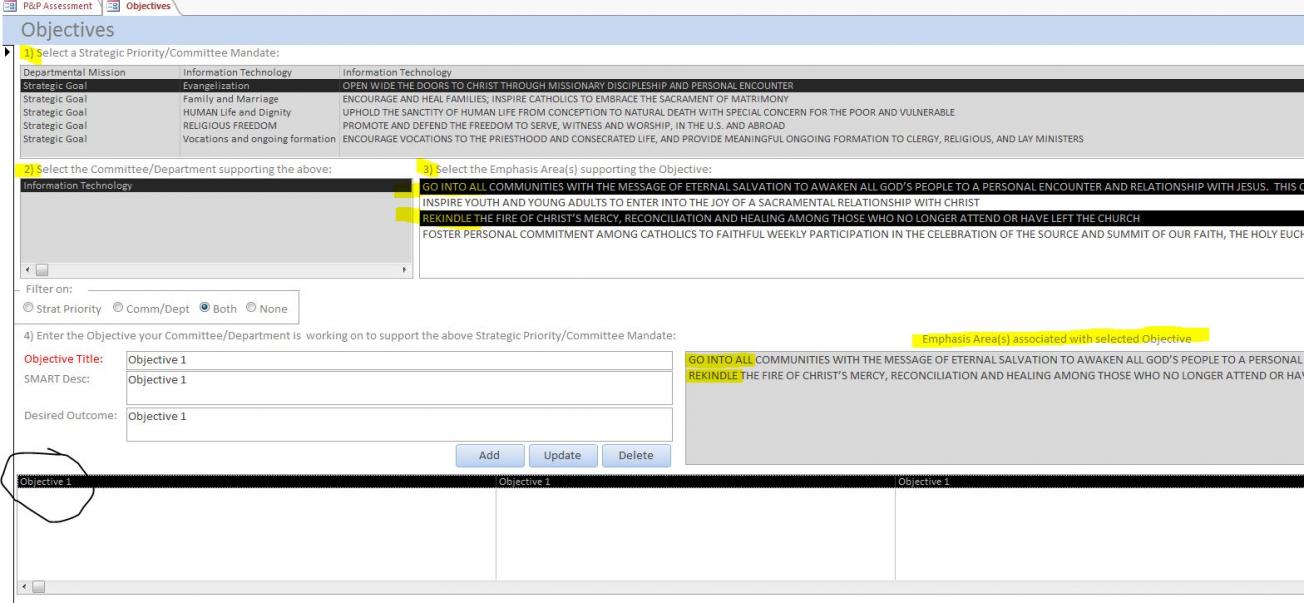Click the bottom objectives list scroll-left arrow
This screenshot has width=1304, height=603.
[24, 586]
